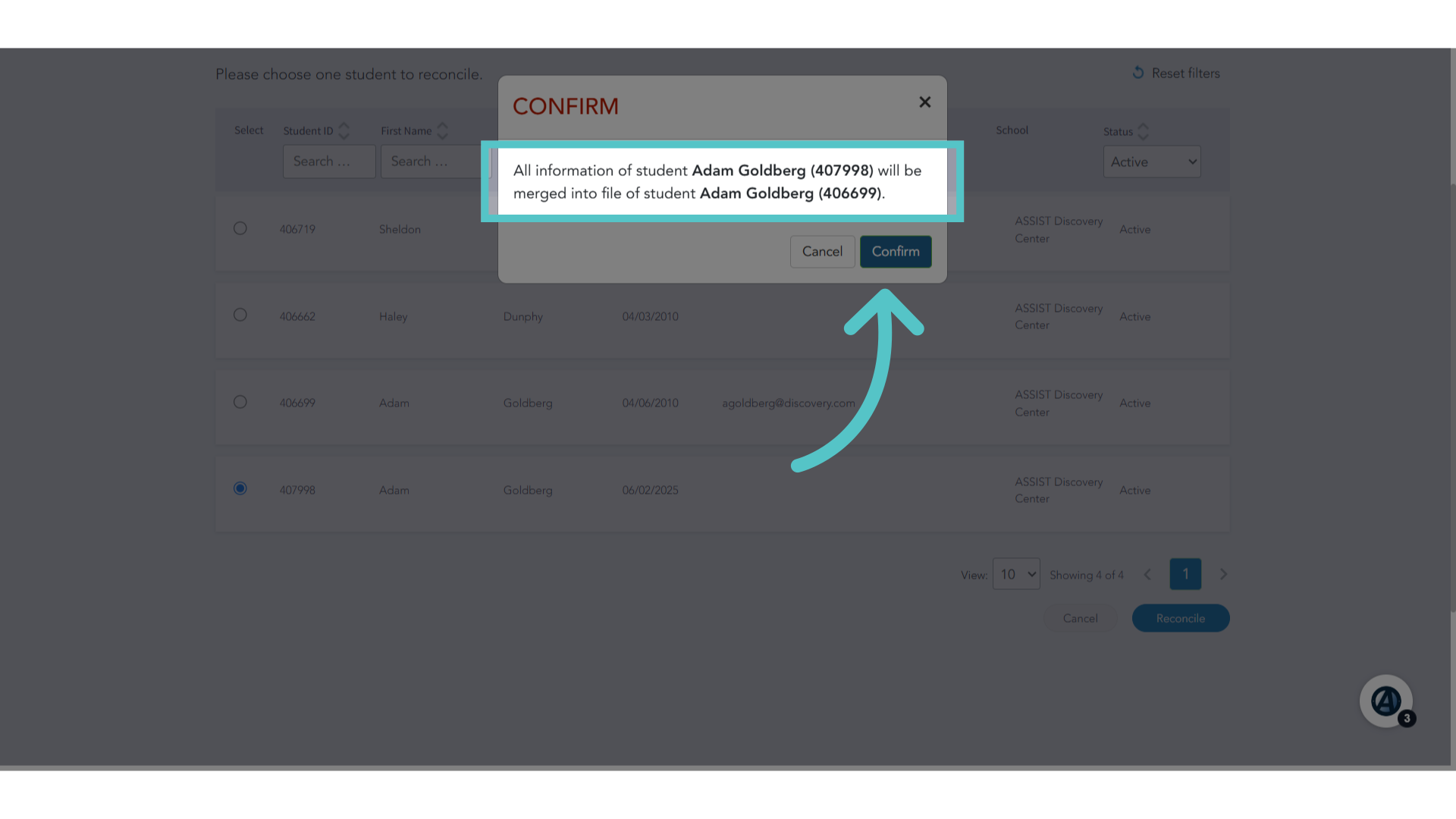Click the School column header

coord(1012,130)
